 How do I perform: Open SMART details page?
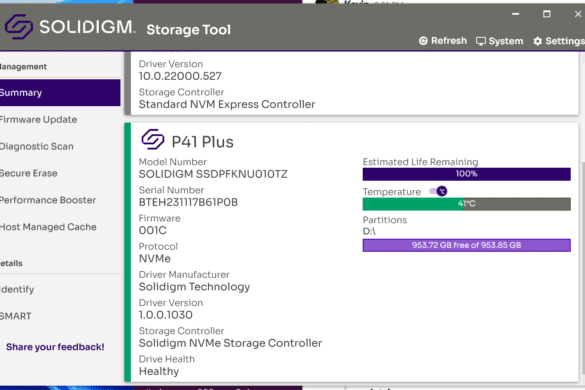[60, 316]
